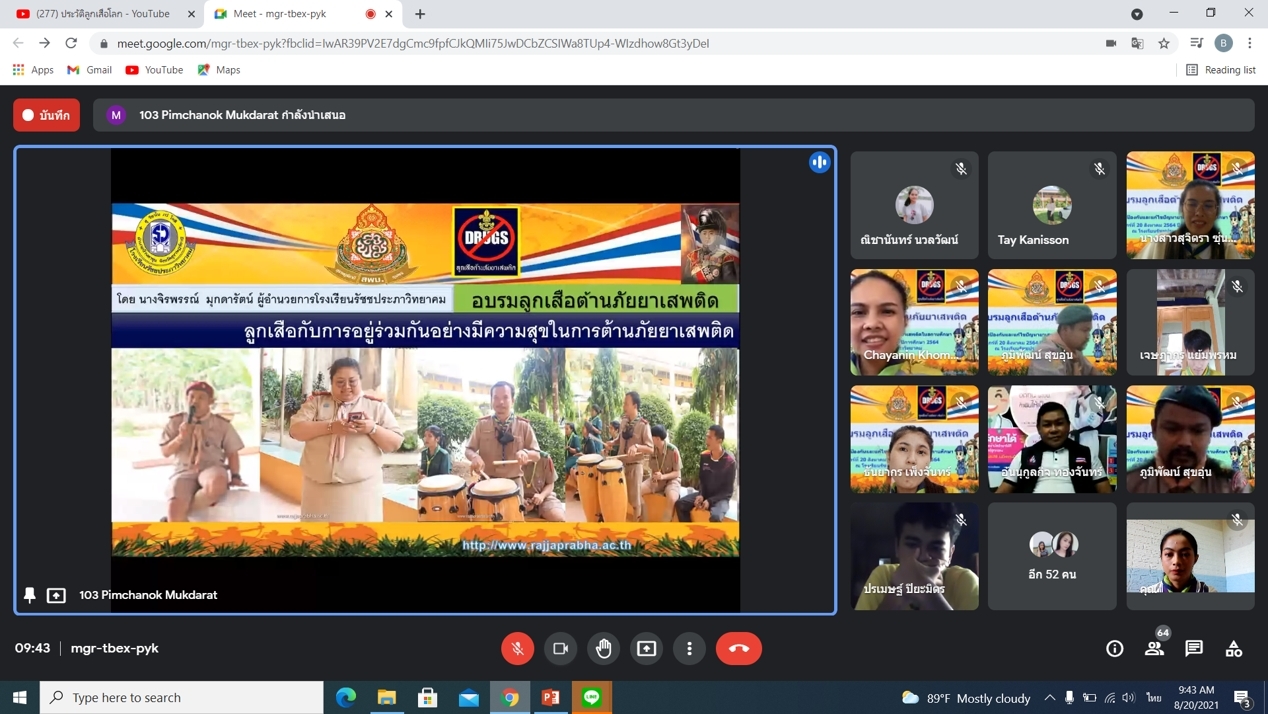Leave the call with red hang-up button
The width and height of the screenshot is (1268, 714).
point(738,648)
